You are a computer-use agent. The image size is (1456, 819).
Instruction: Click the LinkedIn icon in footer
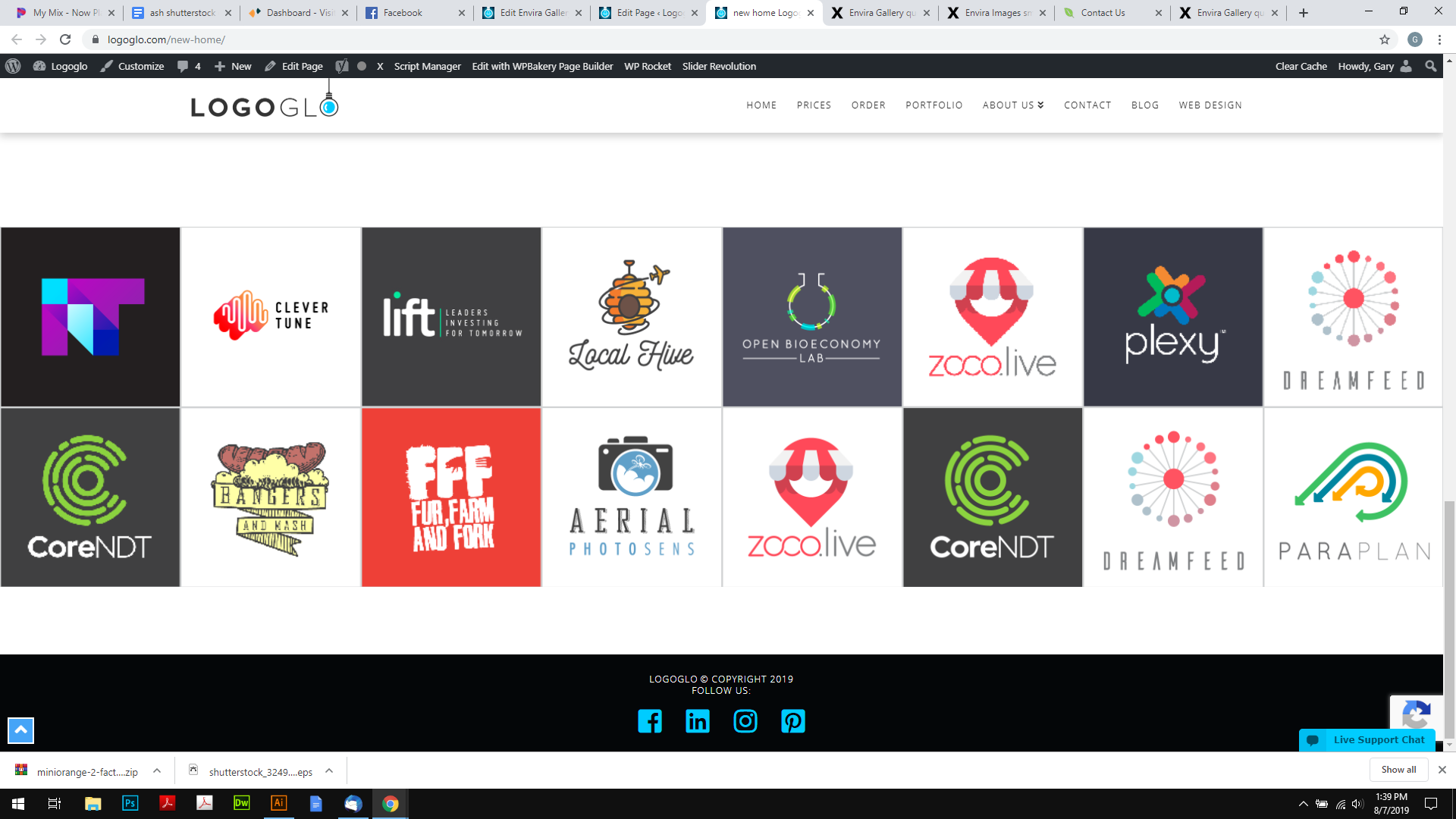(x=698, y=721)
